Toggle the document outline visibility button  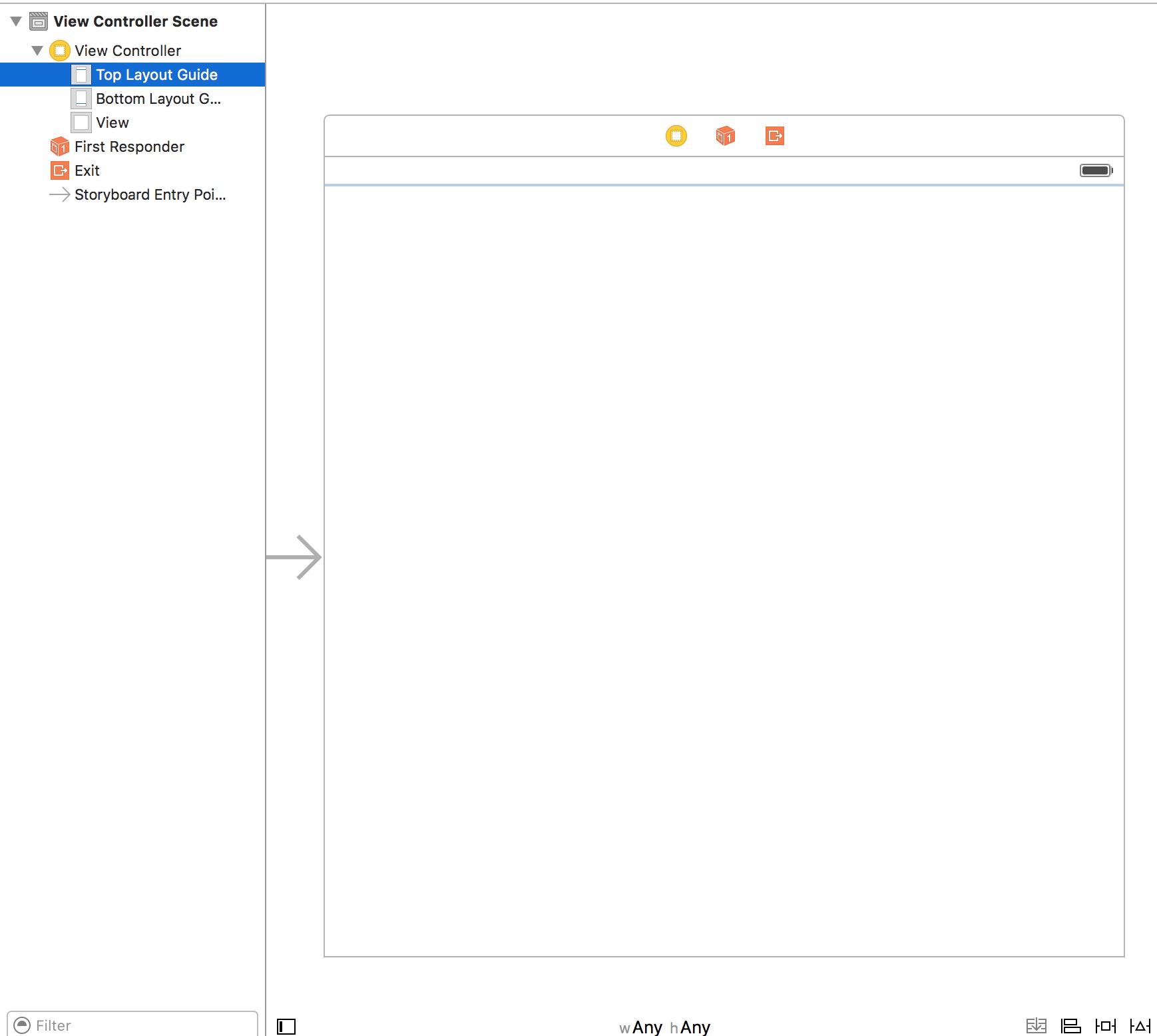pyautogui.click(x=286, y=1027)
